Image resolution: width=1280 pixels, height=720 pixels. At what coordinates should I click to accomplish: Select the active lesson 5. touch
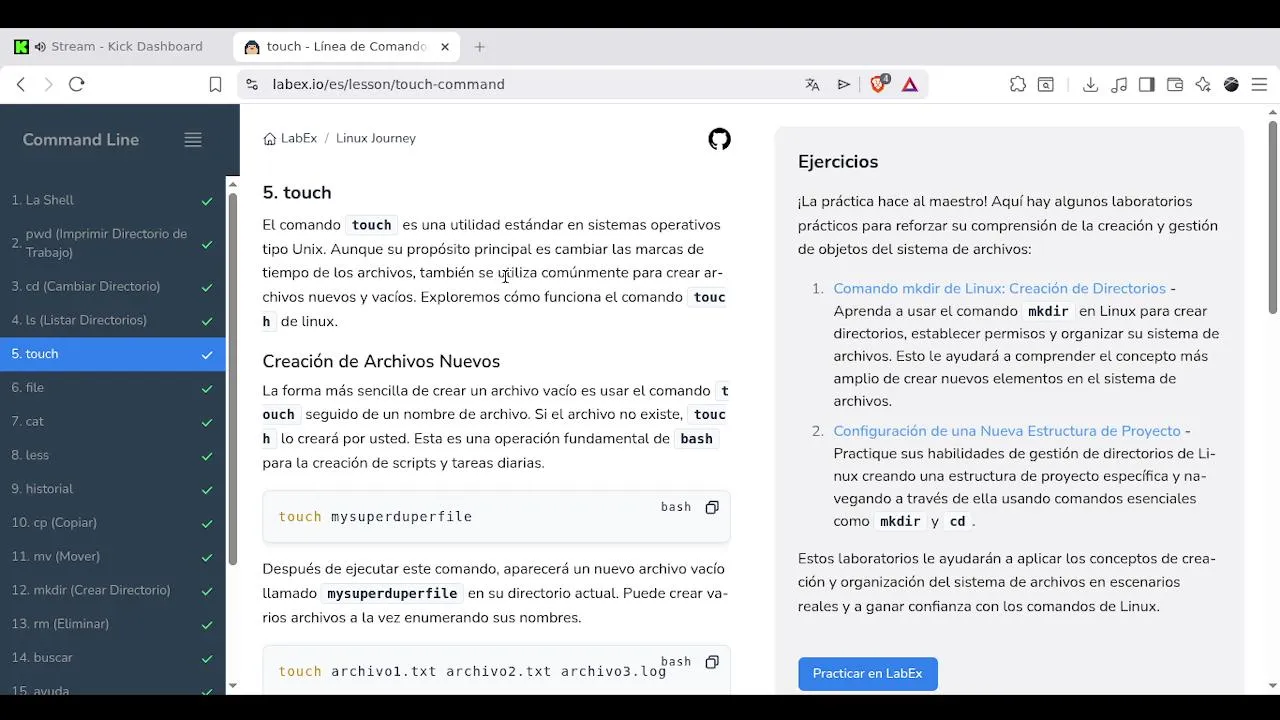[112, 354]
